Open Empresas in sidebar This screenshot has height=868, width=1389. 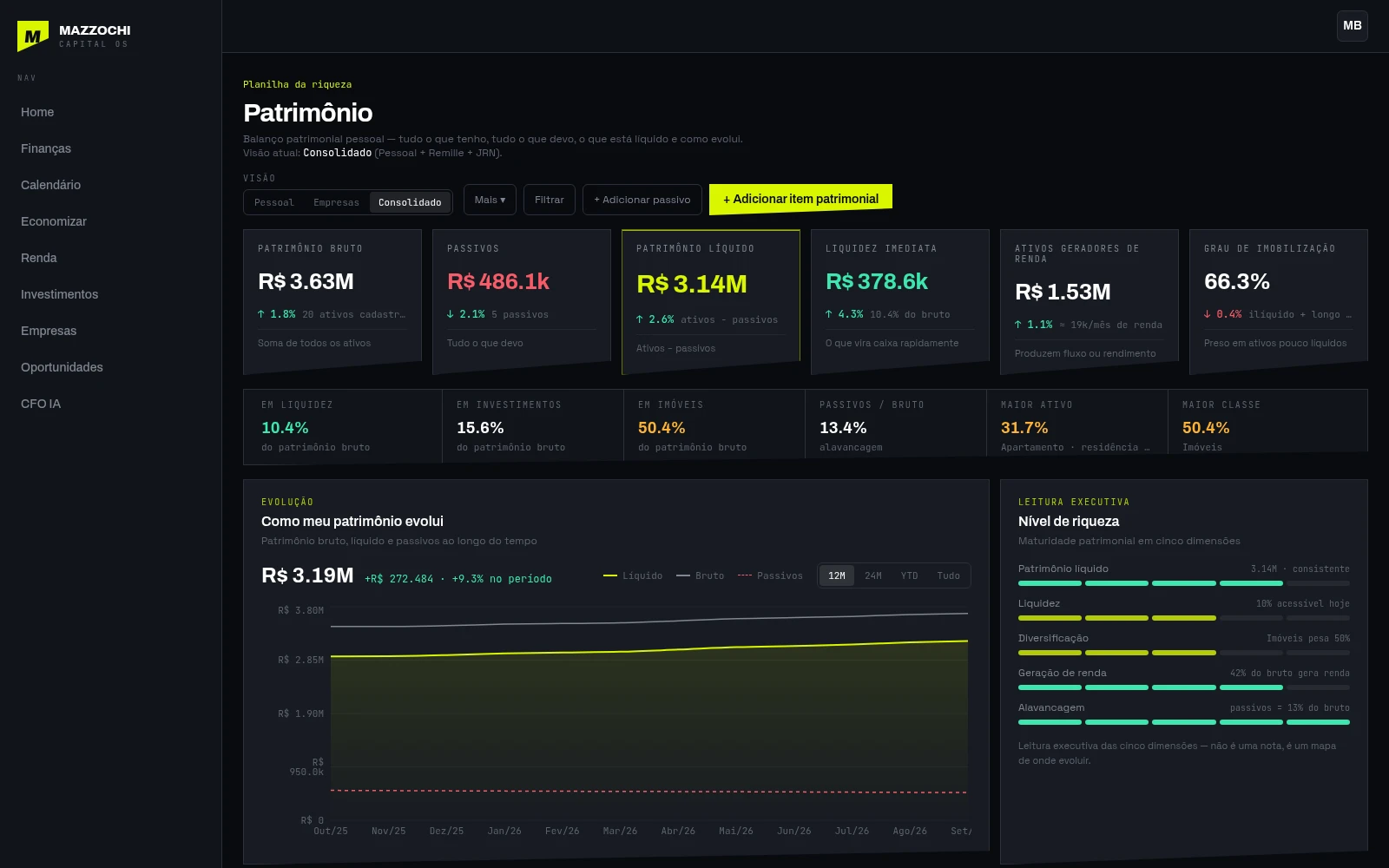tap(49, 331)
